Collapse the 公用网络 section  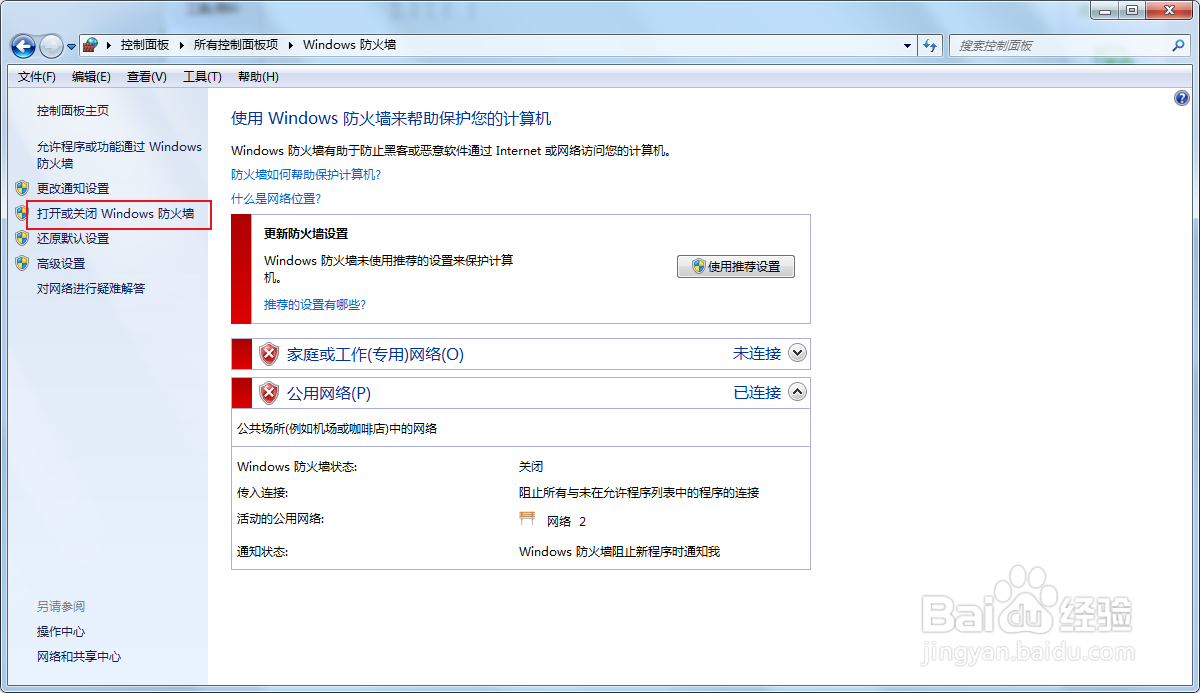click(797, 391)
